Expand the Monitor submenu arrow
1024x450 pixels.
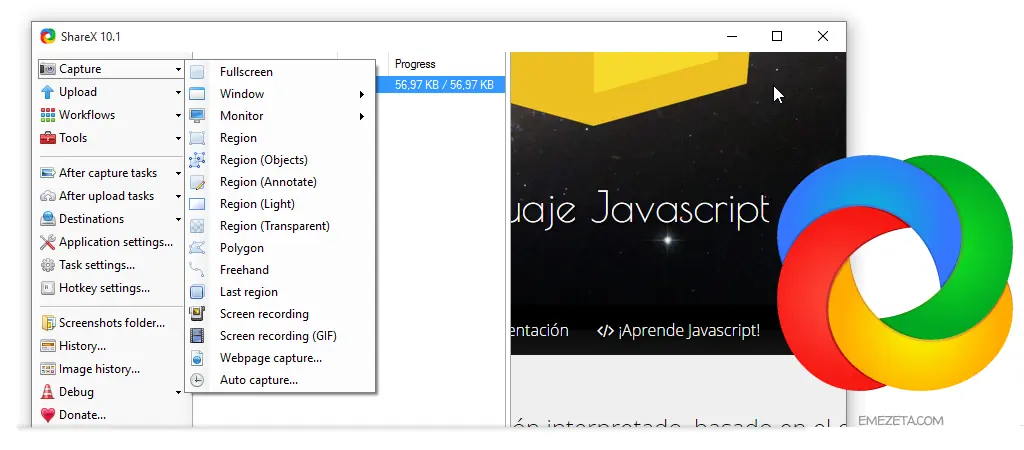point(362,117)
